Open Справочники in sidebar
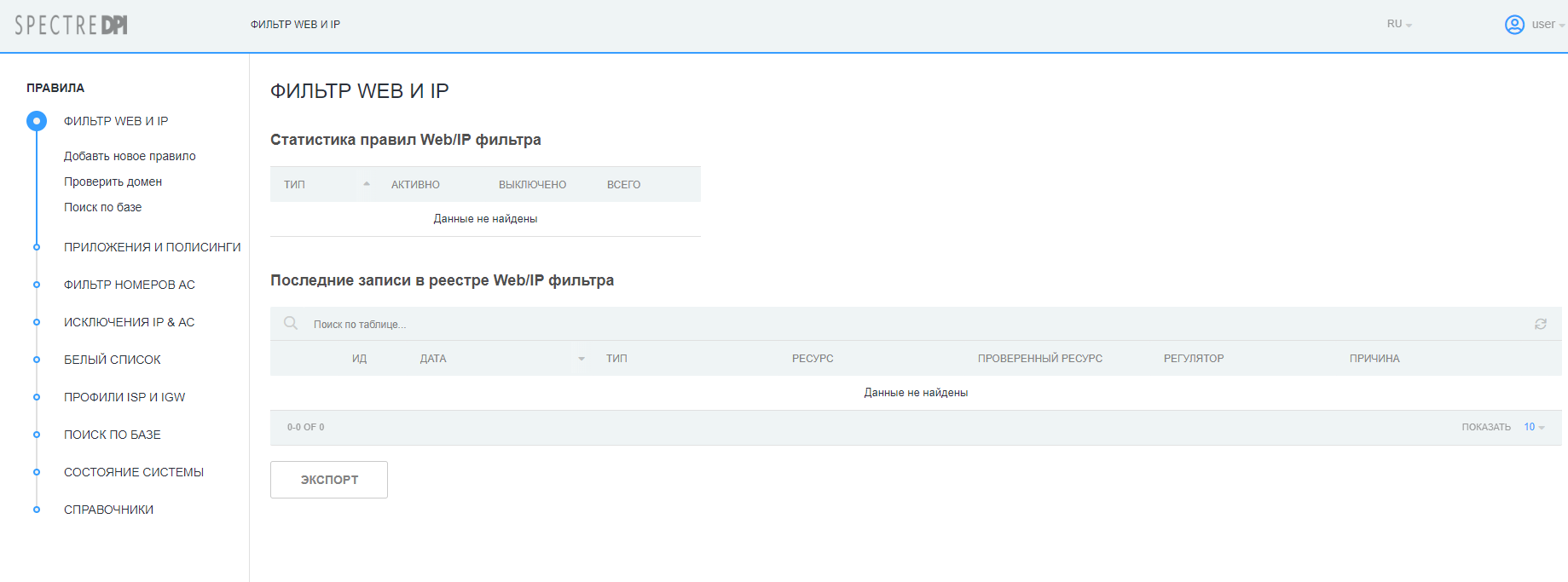The image size is (1568, 582). [x=108, y=510]
